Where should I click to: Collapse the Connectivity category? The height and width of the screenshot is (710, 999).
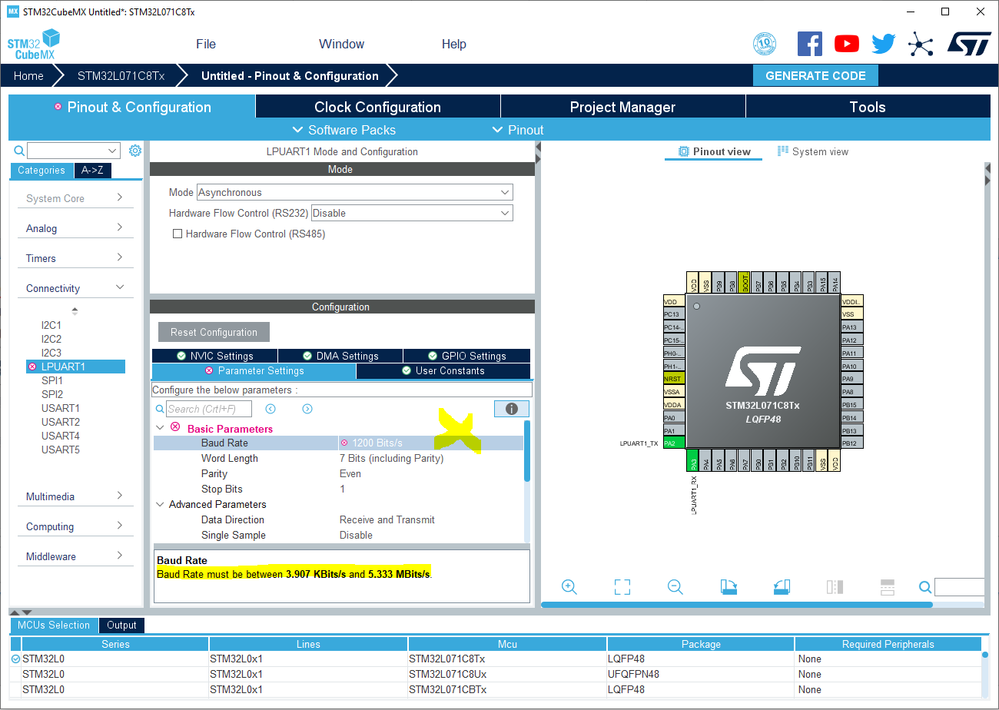(75, 288)
